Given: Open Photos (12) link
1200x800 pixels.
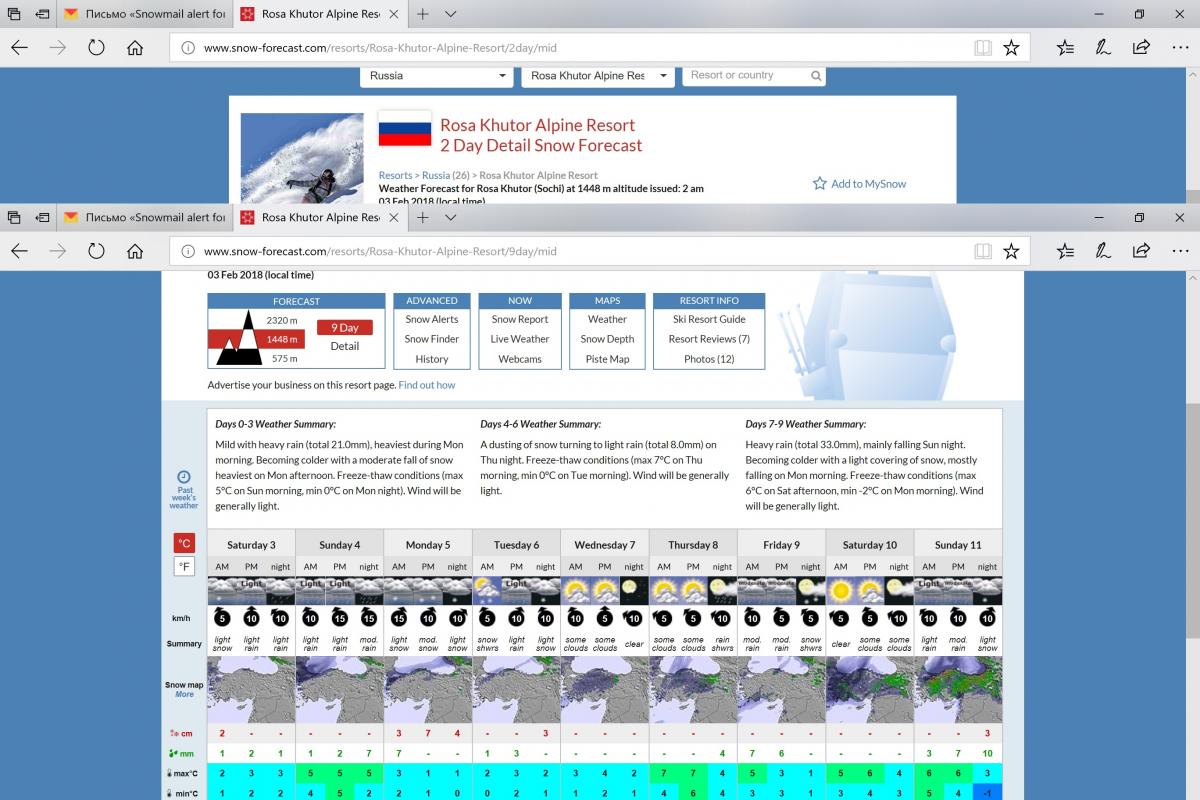Looking at the screenshot, I should click(x=709, y=359).
